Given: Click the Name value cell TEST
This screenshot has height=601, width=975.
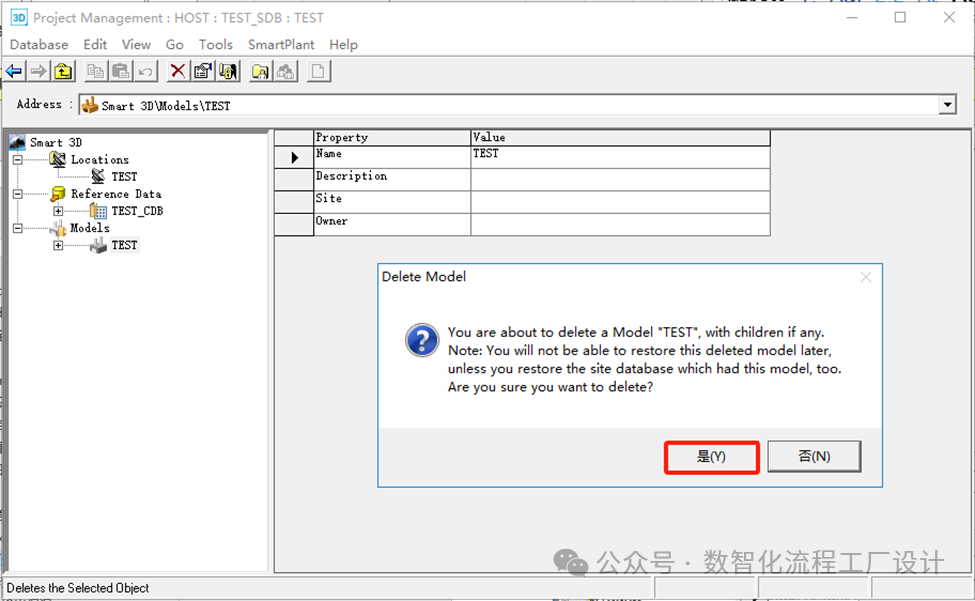Looking at the screenshot, I should pyautogui.click(x=621, y=157).
